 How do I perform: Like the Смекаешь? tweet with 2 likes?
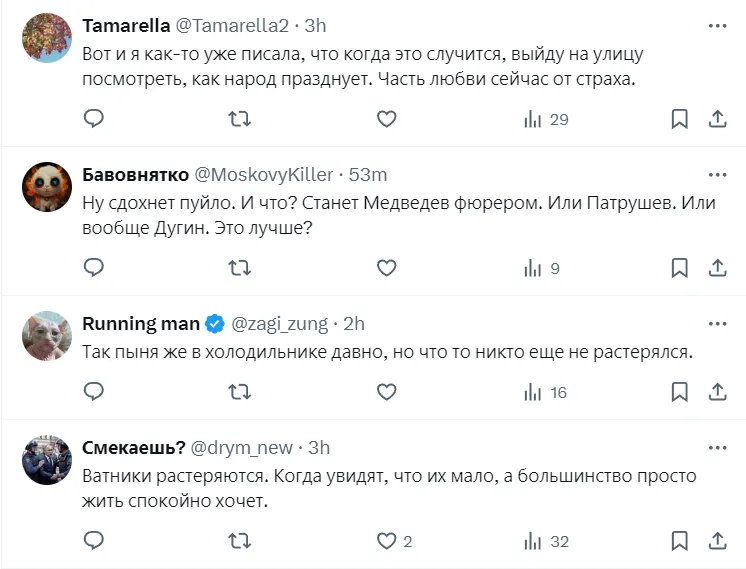click(x=387, y=541)
